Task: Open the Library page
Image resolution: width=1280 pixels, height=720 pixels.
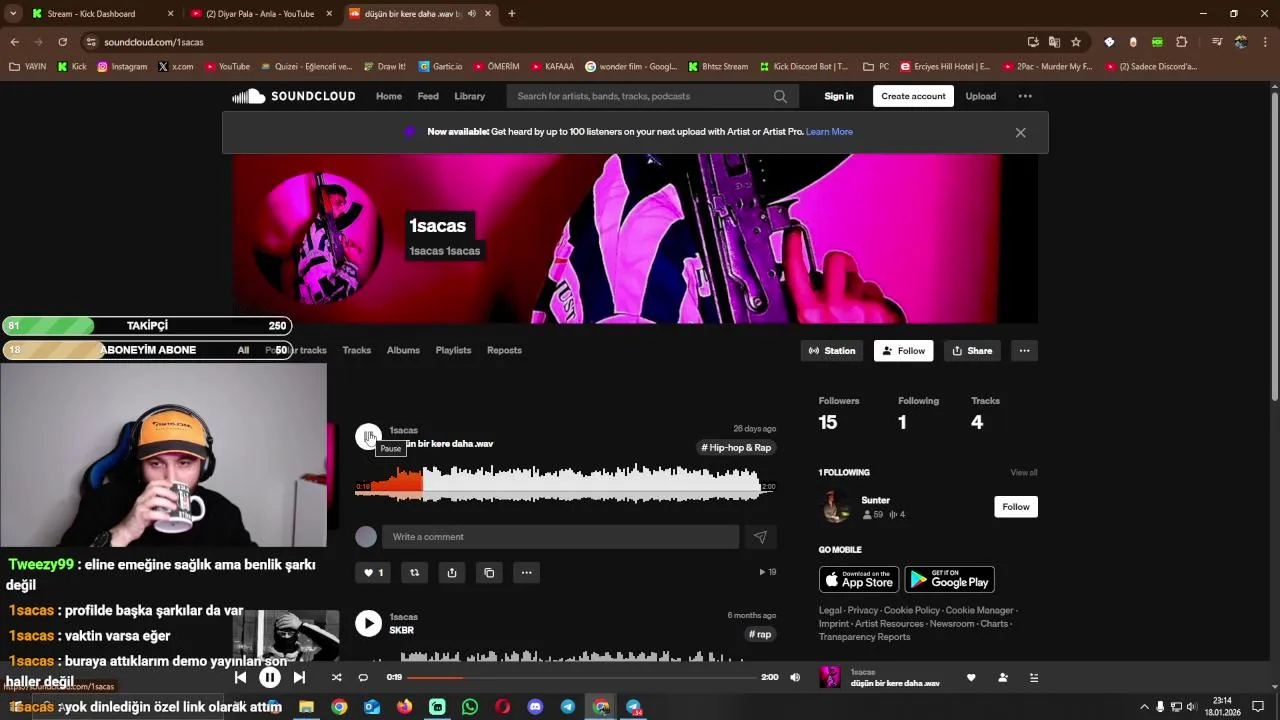Action: 470,96
